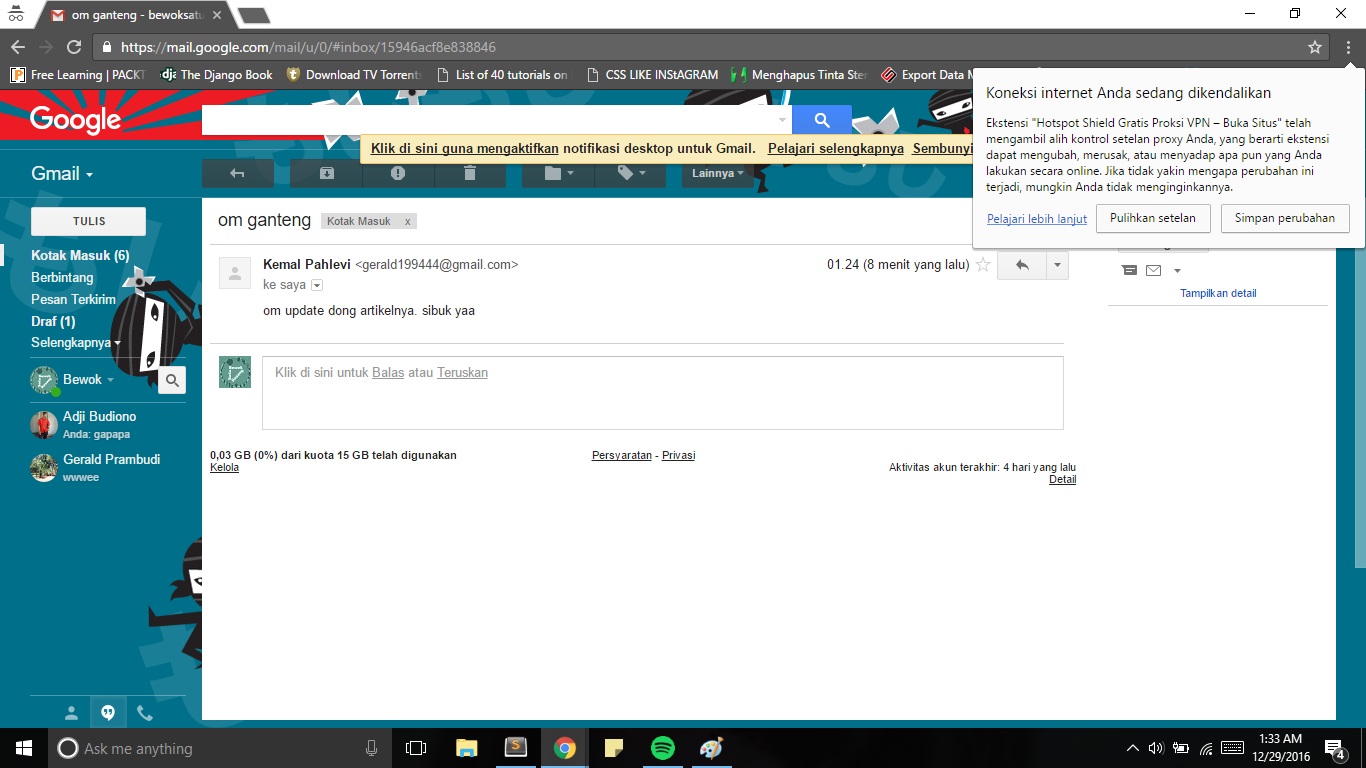Open the Move to folder menu
This screenshot has width=1366, height=768.
(x=558, y=173)
